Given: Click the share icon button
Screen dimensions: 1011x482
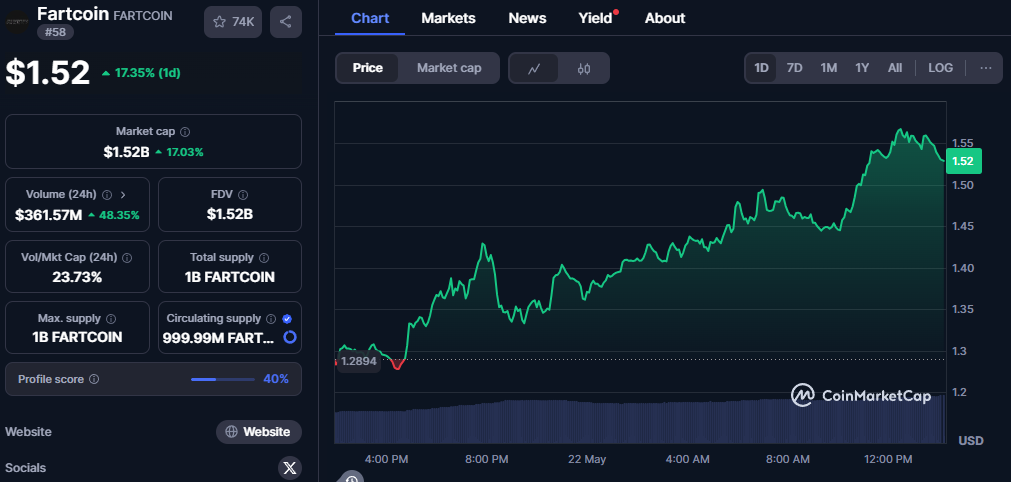Looking at the screenshot, I should [286, 22].
